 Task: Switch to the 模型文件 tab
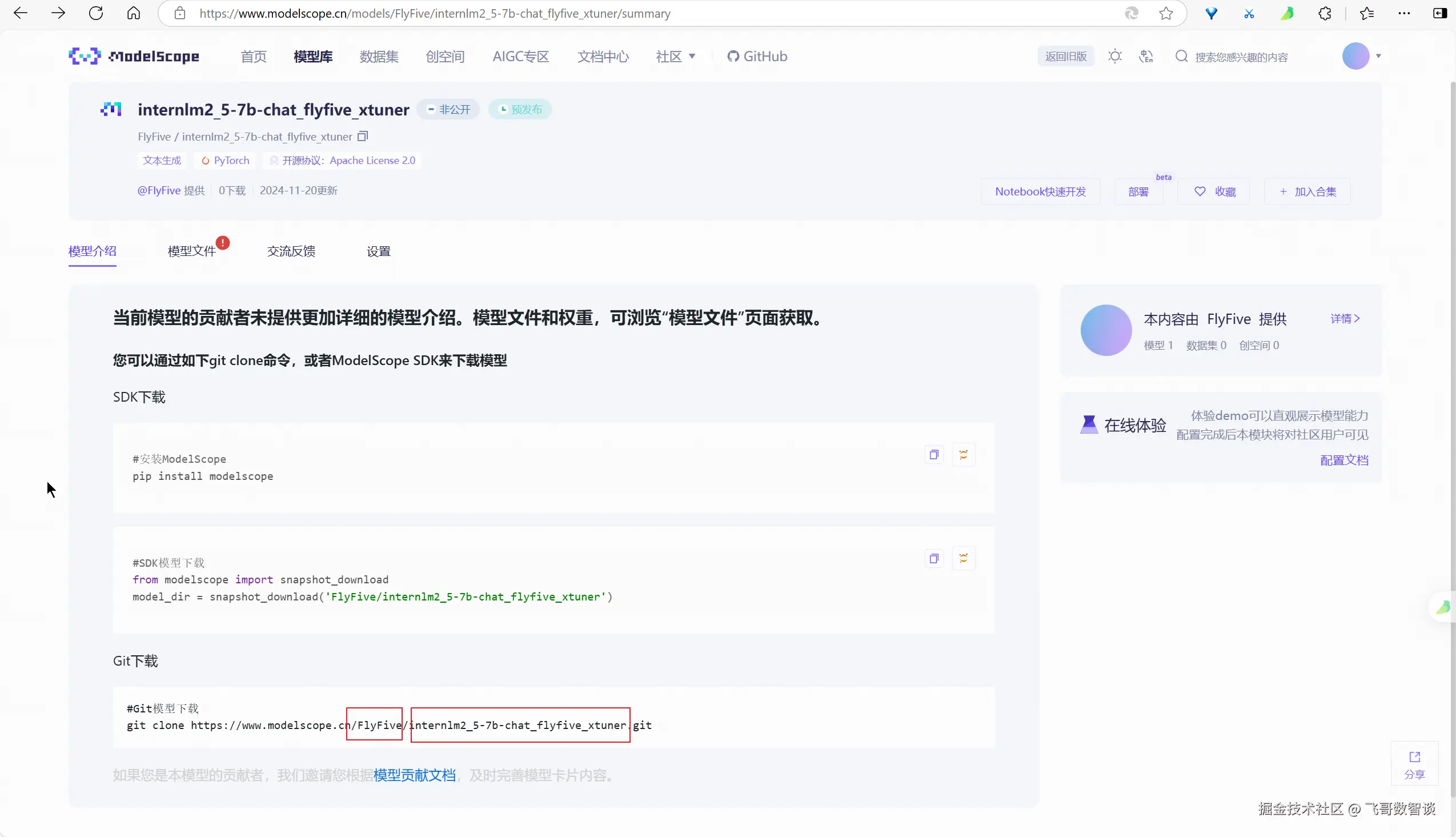(191, 251)
